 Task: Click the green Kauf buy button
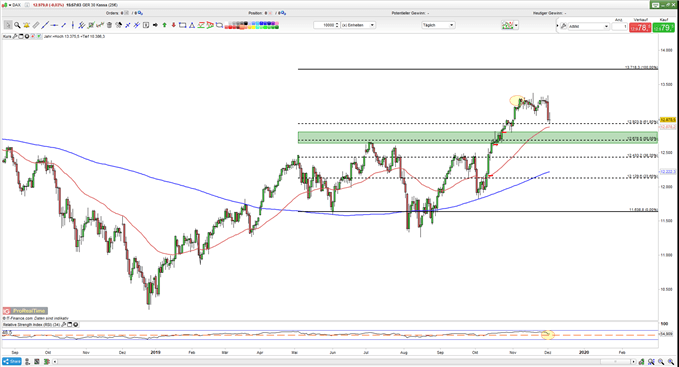pyautogui.click(x=663, y=27)
